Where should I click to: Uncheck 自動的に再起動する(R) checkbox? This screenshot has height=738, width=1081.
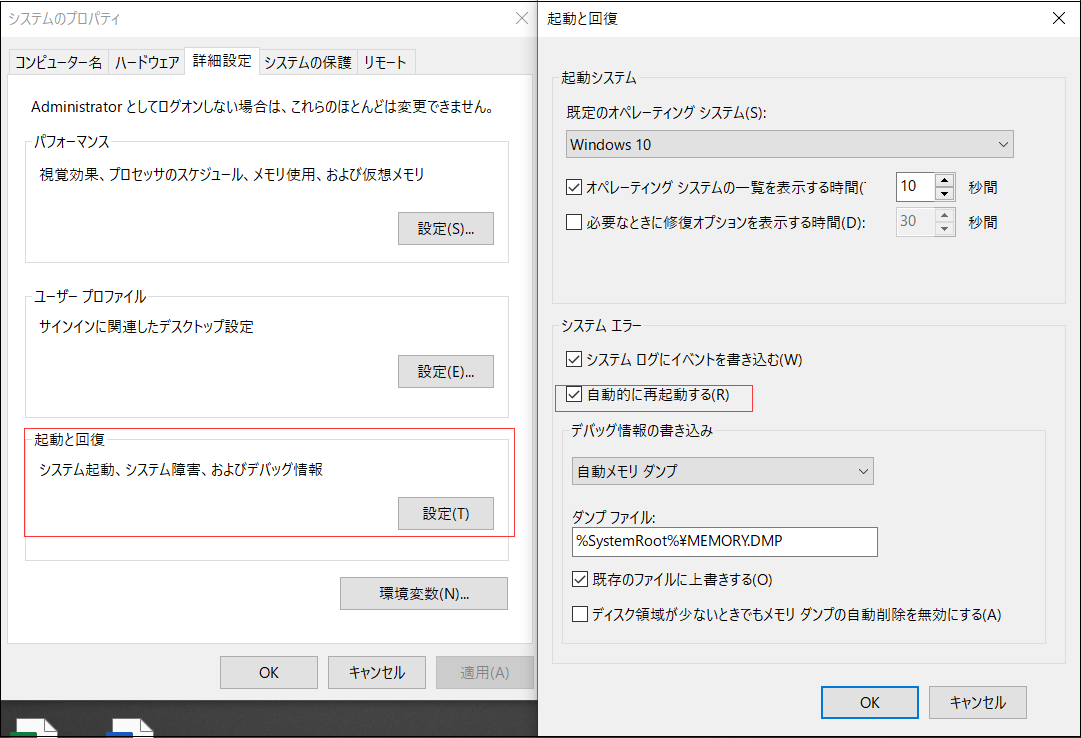574,395
